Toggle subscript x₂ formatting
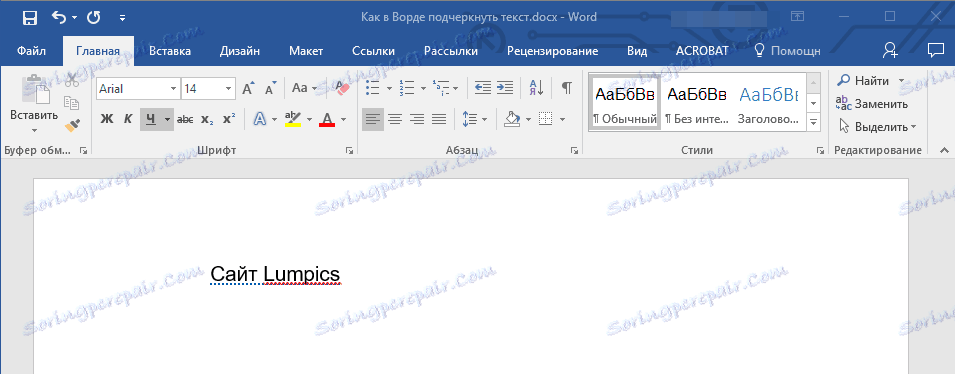955x374 pixels. click(x=207, y=119)
